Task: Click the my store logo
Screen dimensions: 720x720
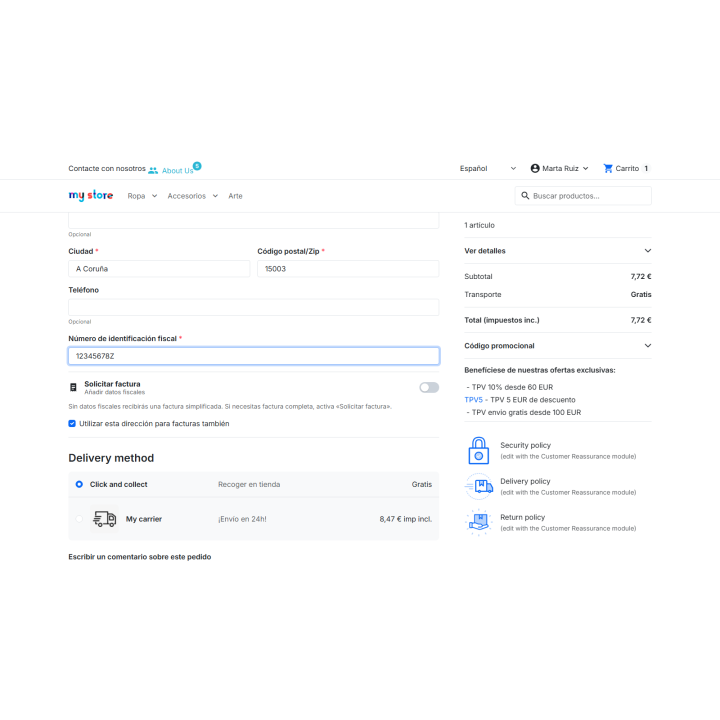Action: coord(91,196)
